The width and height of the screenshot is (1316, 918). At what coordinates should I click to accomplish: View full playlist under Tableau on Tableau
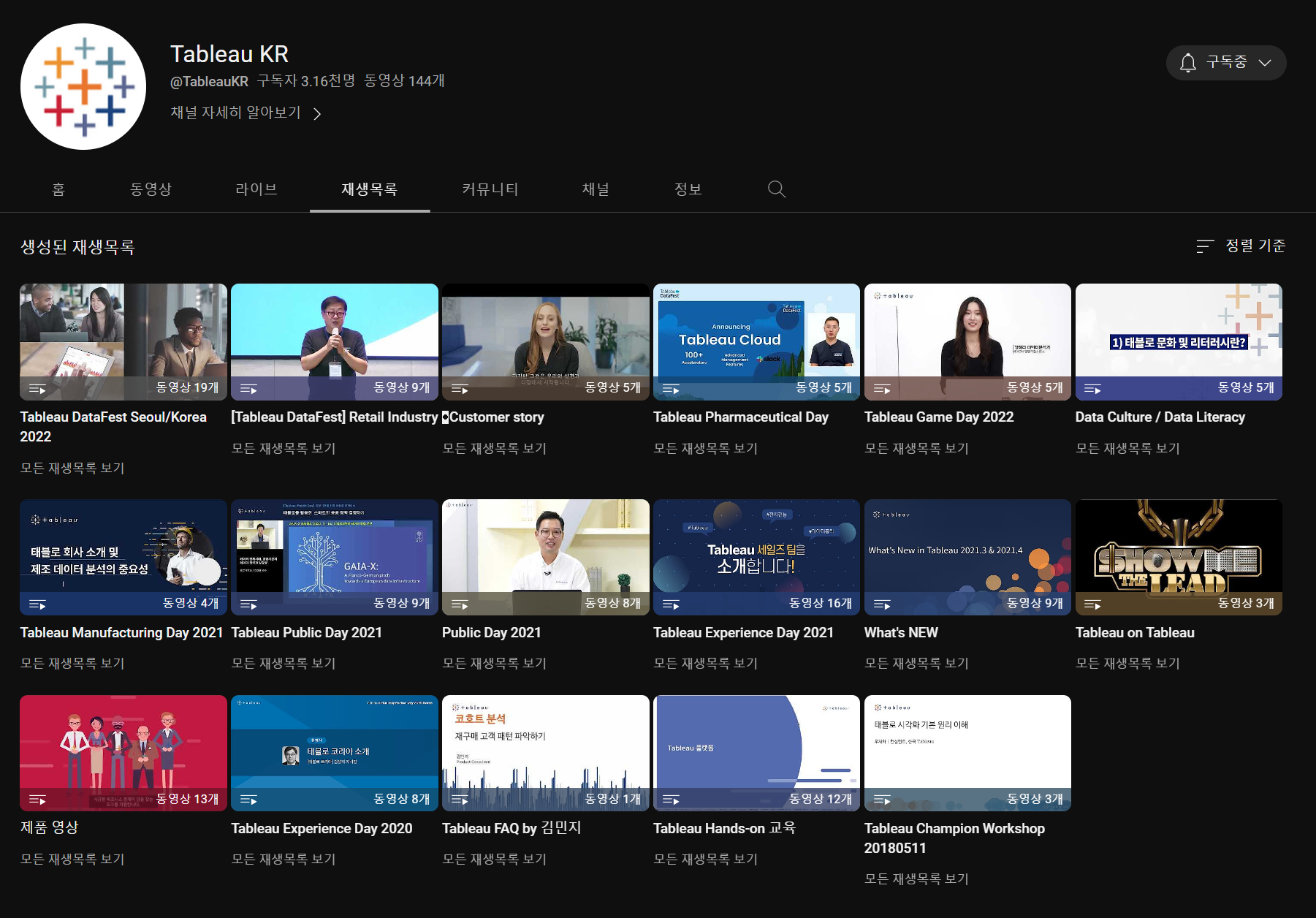1127,664
